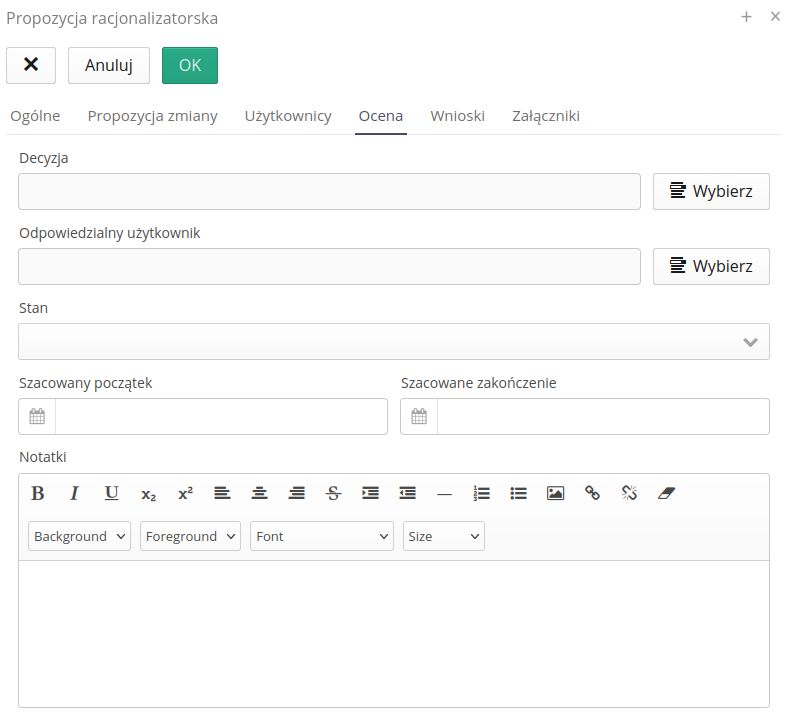786x719 pixels.
Task: Toggle bold formatting in Notatki editor
Action: coord(38,493)
